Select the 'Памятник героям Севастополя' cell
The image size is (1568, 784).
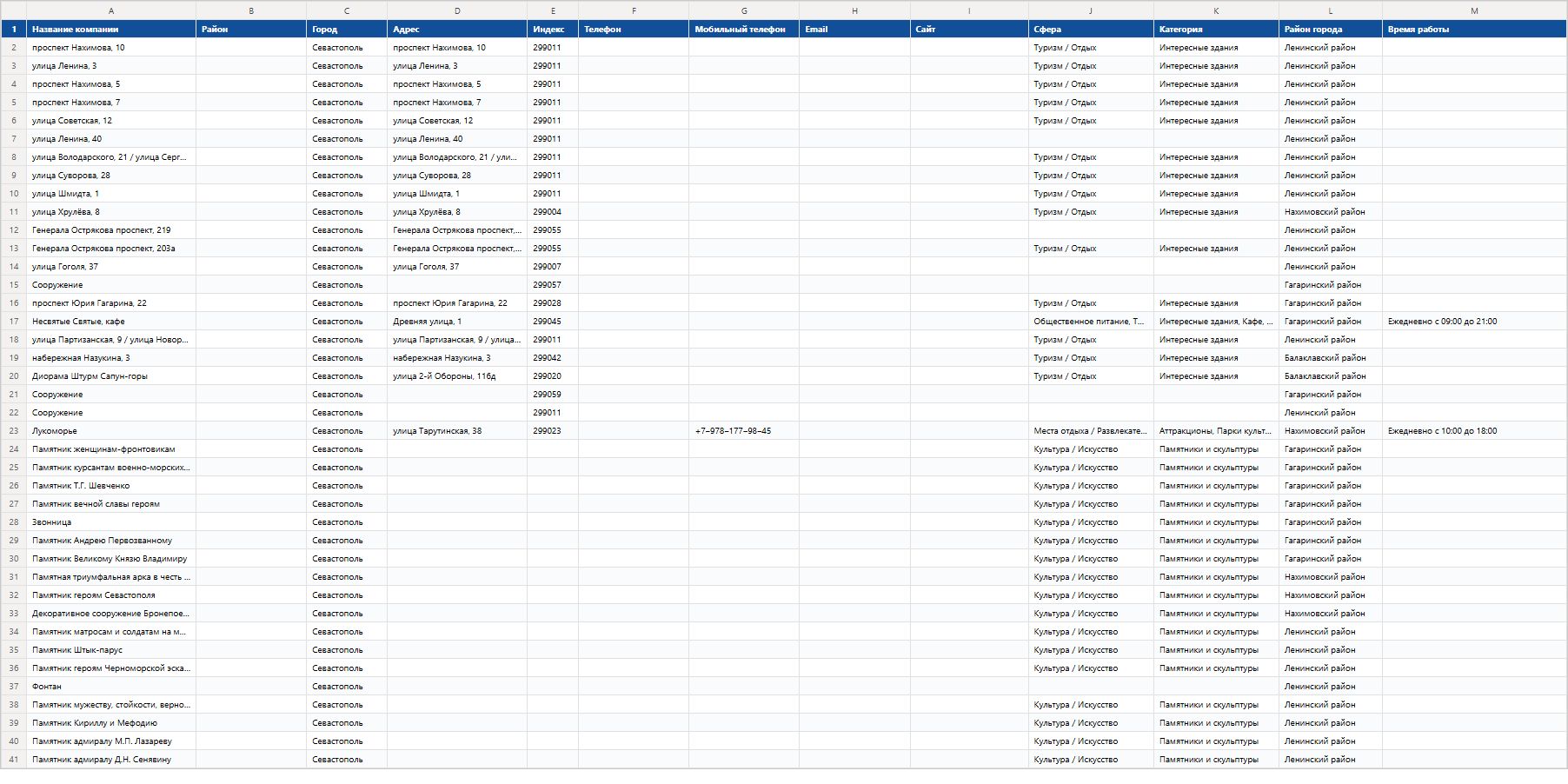111,595
